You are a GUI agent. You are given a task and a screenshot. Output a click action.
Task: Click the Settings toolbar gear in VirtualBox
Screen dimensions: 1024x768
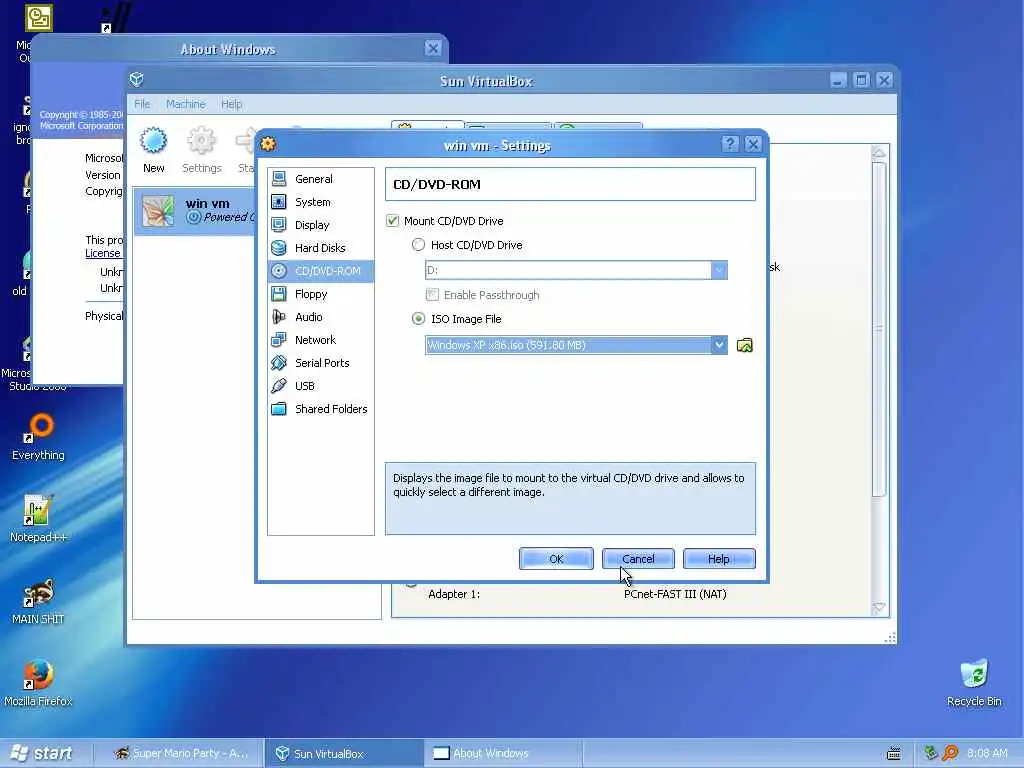coord(201,140)
